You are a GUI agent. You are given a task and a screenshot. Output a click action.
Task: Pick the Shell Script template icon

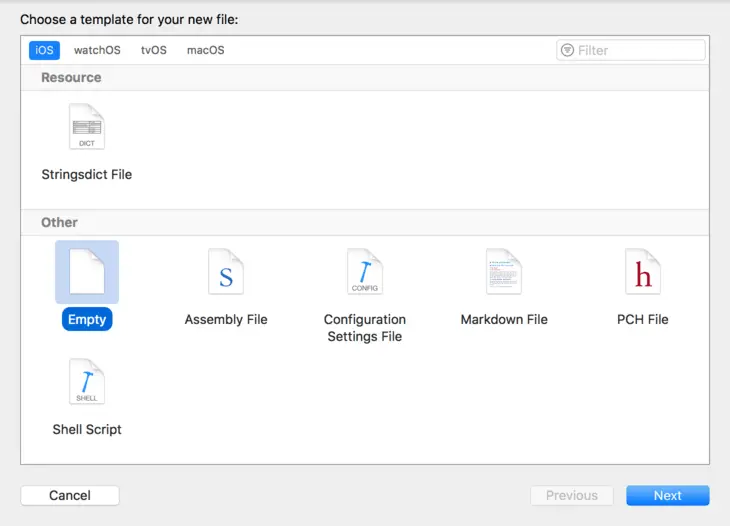click(x=86, y=382)
